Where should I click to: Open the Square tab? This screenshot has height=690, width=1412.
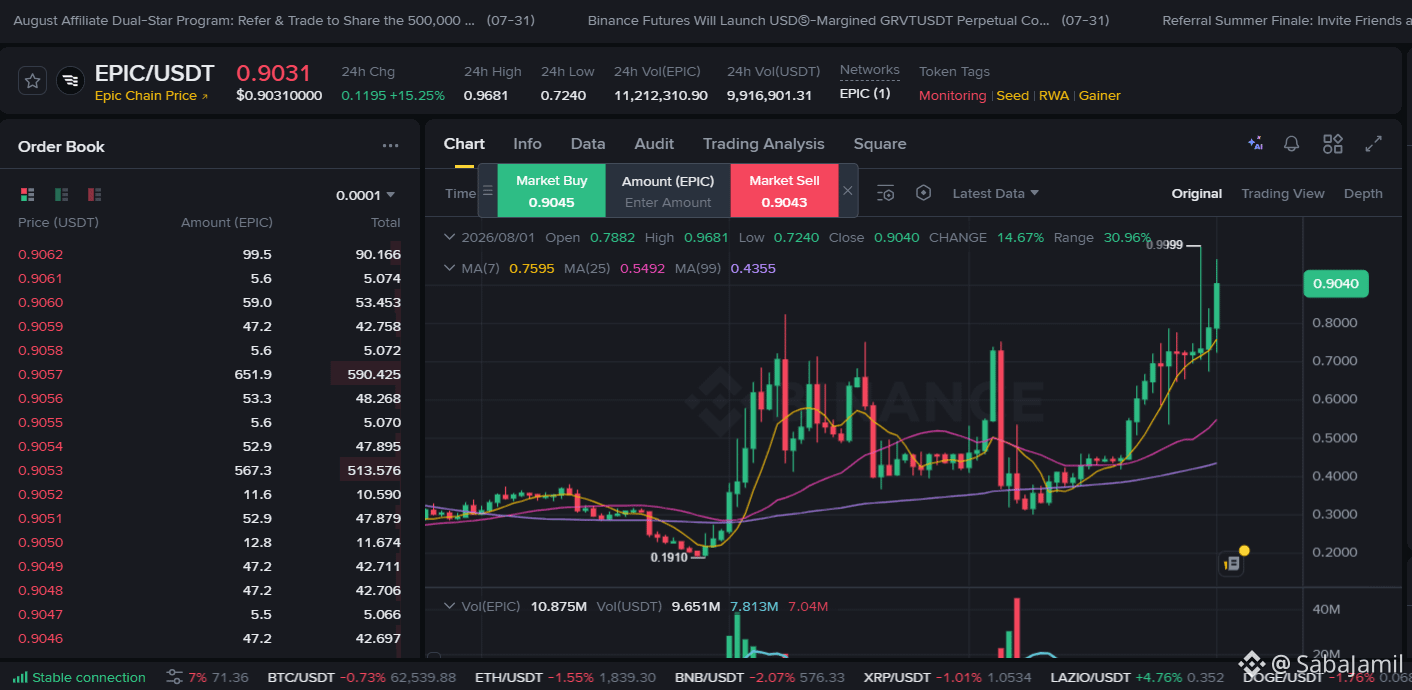click(x=880, y=144)
